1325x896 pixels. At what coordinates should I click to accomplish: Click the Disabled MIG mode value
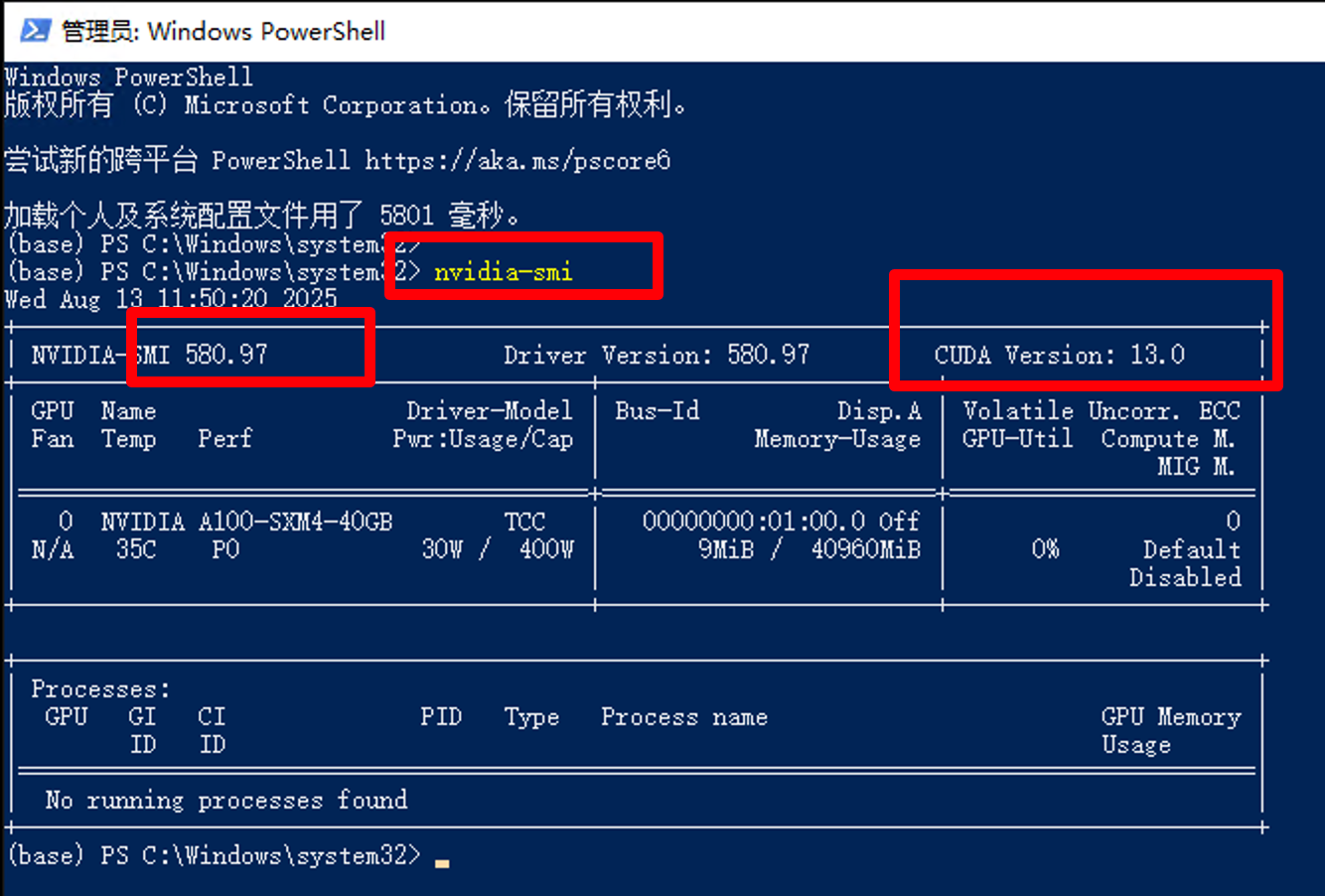tap(1185, 577)
